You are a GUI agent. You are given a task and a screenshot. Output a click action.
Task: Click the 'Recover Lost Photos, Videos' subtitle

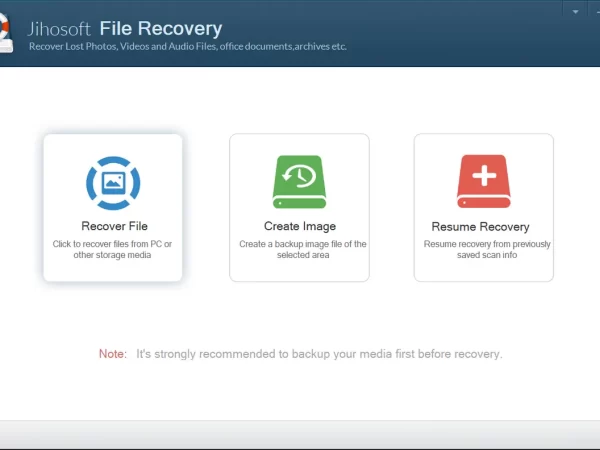coord(188,46)
